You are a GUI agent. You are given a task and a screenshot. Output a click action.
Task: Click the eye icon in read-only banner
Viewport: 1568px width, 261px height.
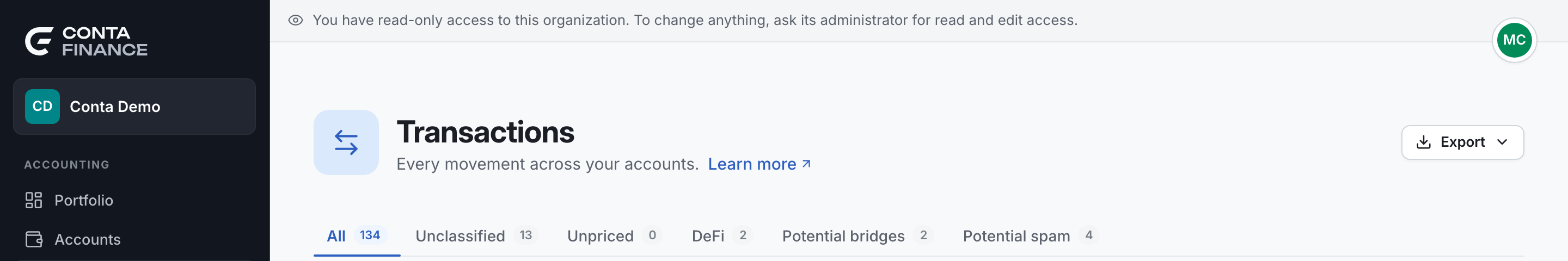click(x=296, y=20)
